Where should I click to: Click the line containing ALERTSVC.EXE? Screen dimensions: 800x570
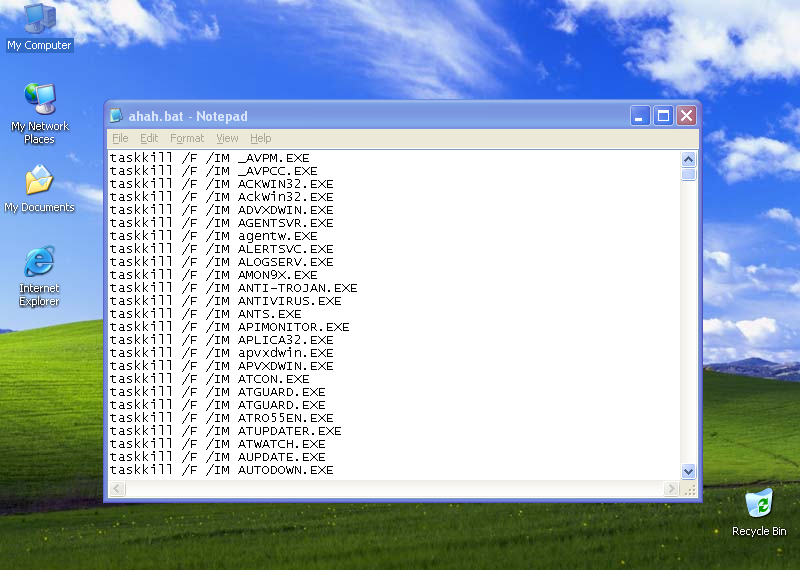[x=221, y=249]
